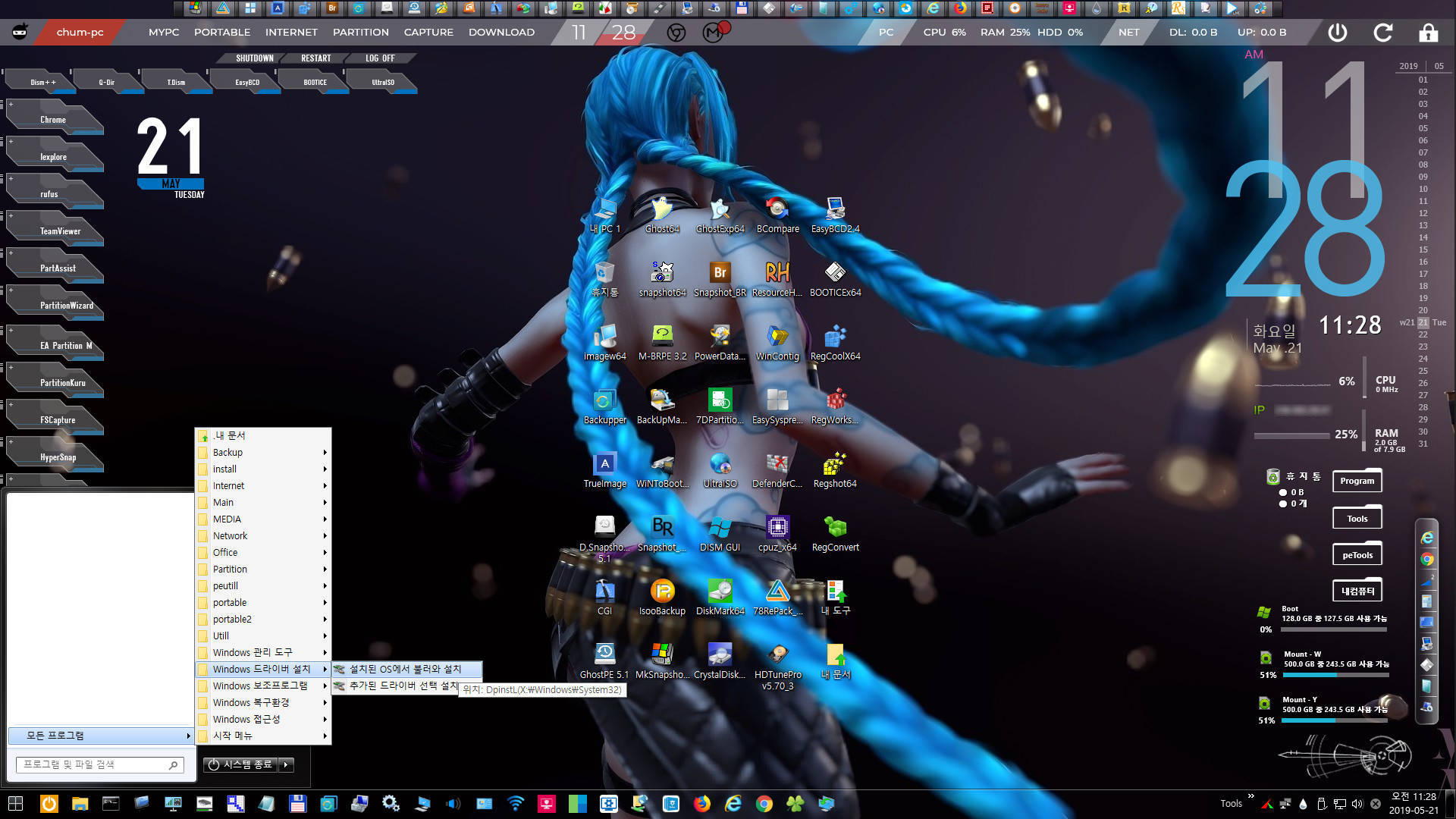1456x819 pixels.
Task: Open UltraISO desktop shortcut
Action: point(720,469)
